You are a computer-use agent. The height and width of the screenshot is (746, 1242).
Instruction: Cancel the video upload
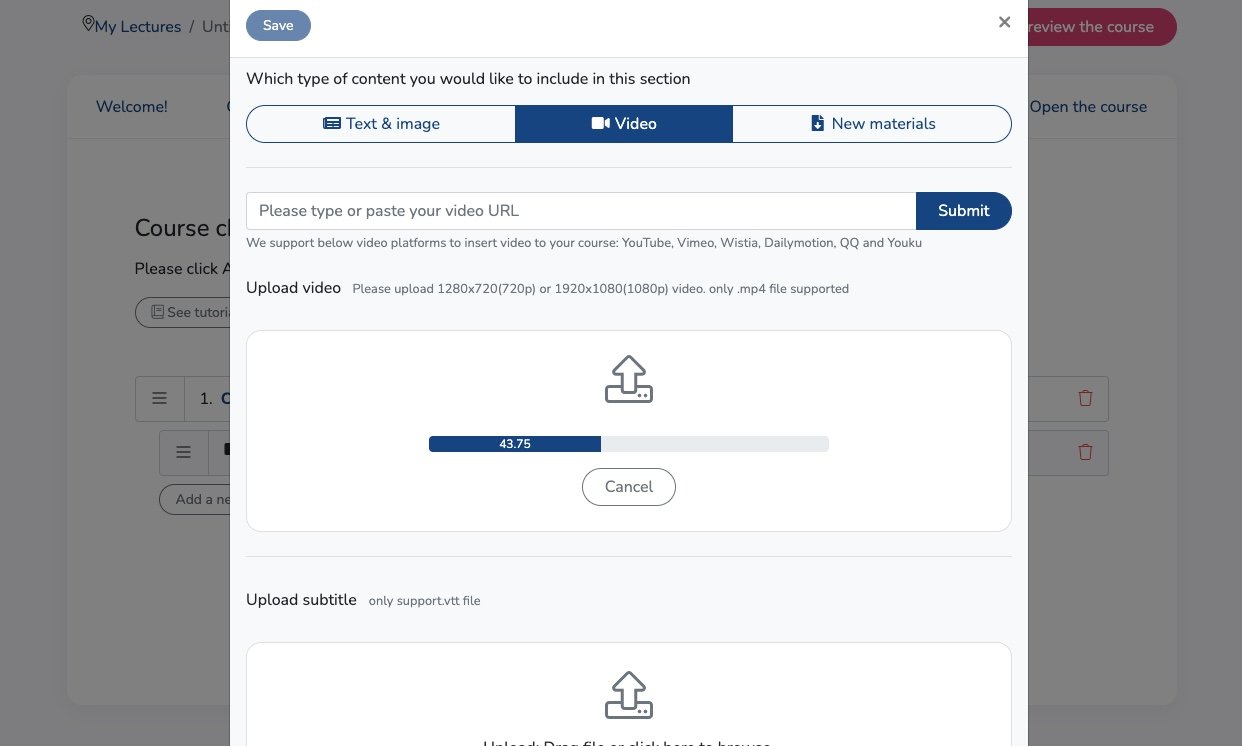[629, 487]
